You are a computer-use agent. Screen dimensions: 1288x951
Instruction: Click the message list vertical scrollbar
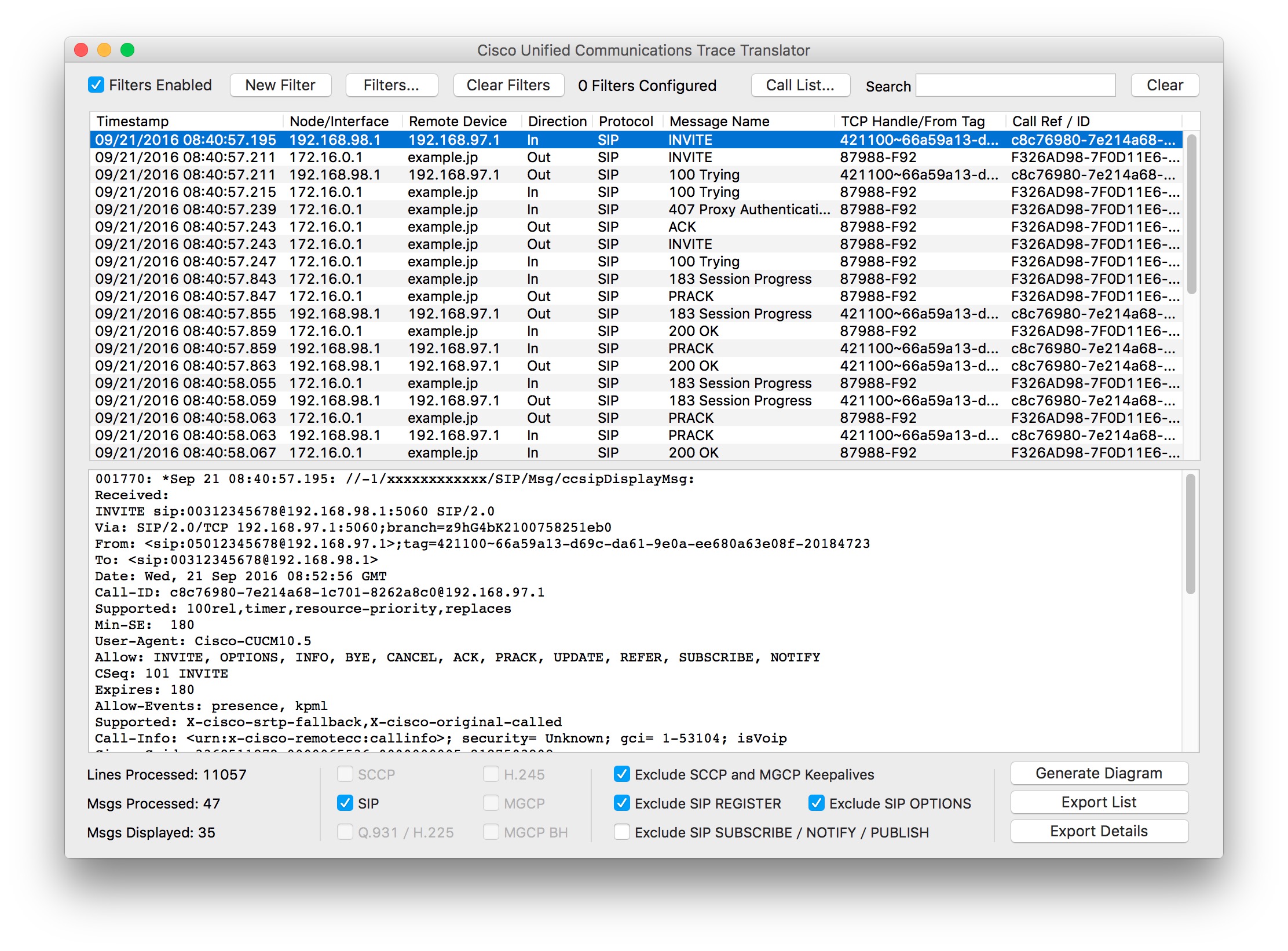(x=1191, y=214)
